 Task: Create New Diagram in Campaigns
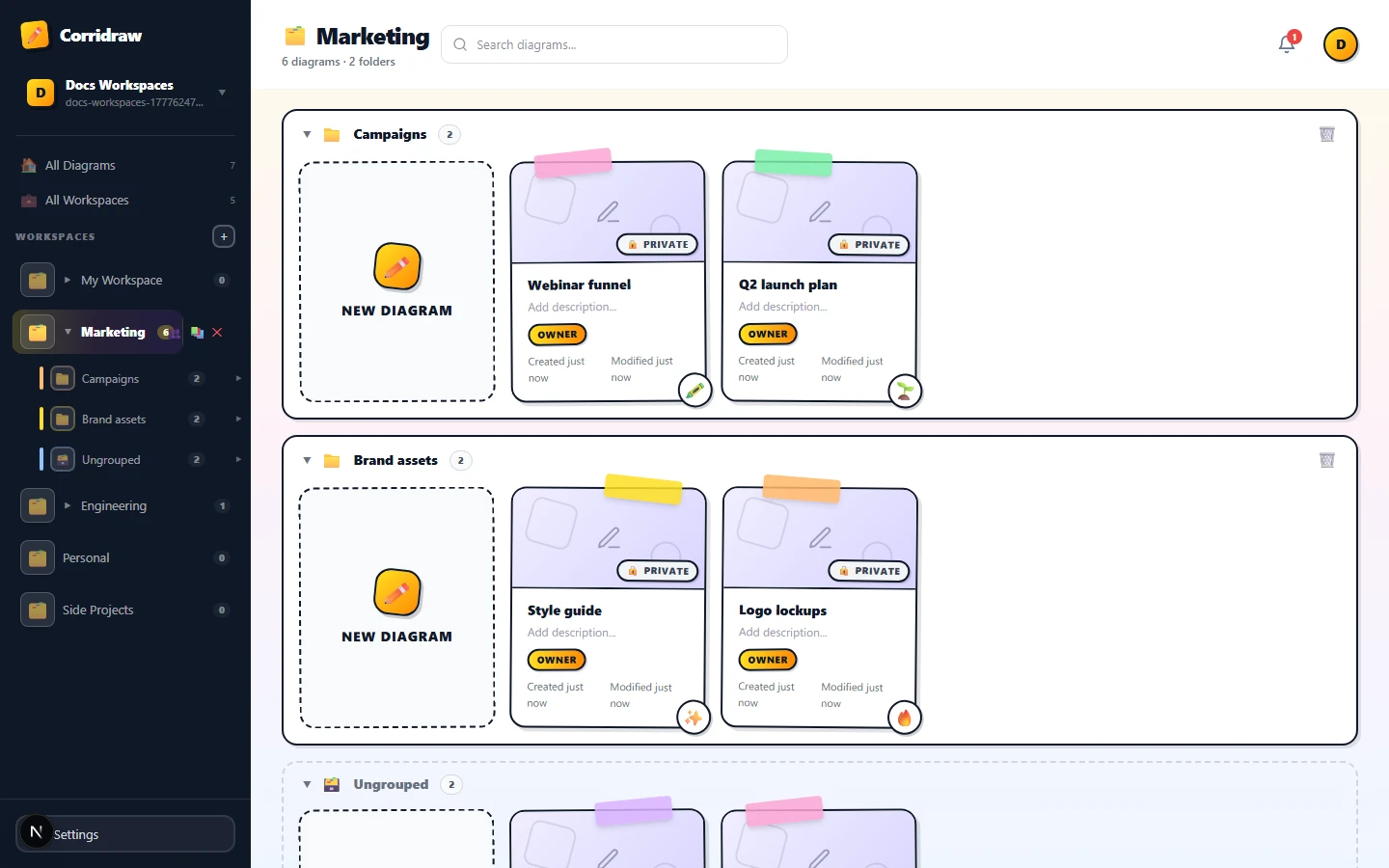(397, 282)
